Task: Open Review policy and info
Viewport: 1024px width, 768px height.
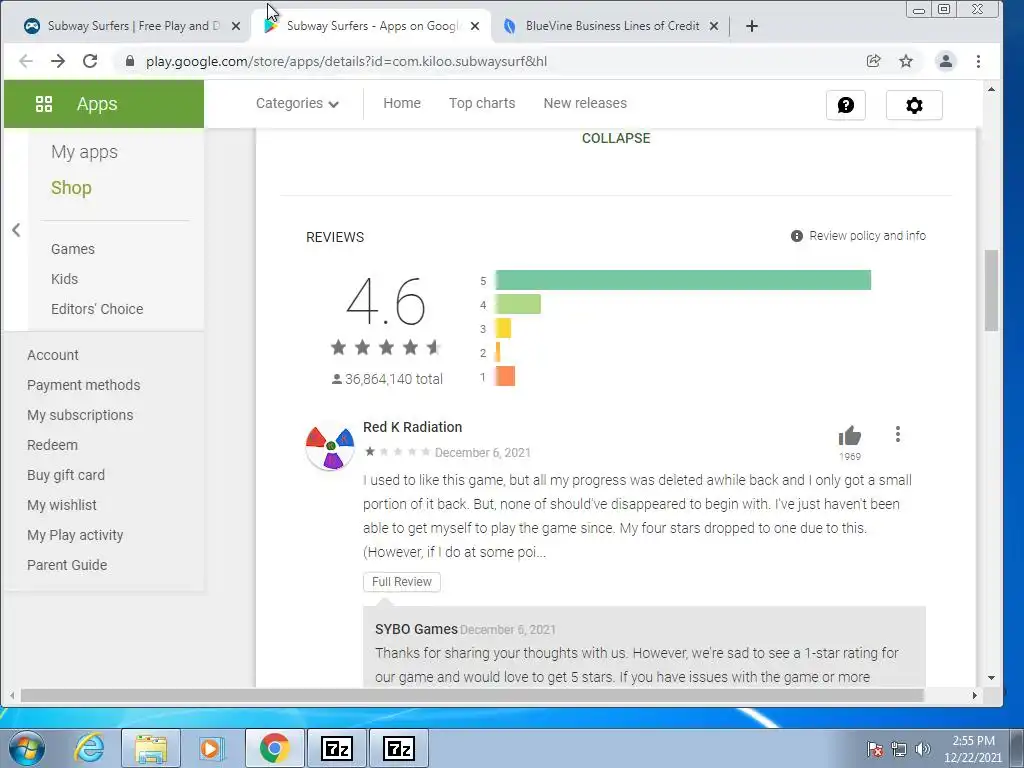Action: click(x=858, y=236)
